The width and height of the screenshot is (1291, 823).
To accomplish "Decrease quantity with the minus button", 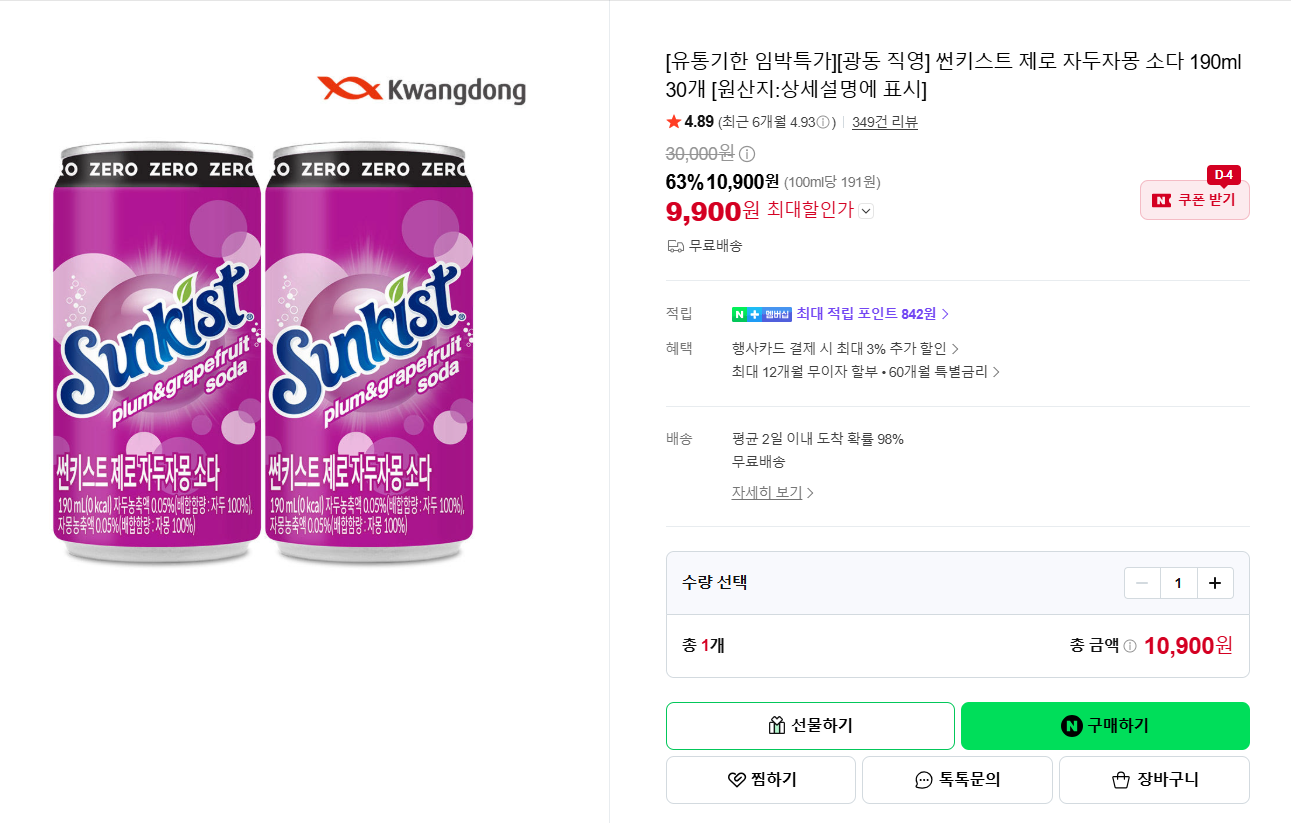I will coord(1142,583).
